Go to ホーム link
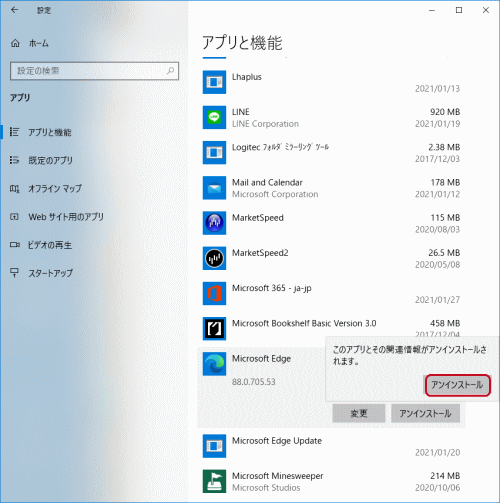Viewport: 500px width, 503px height. (39, 43)
